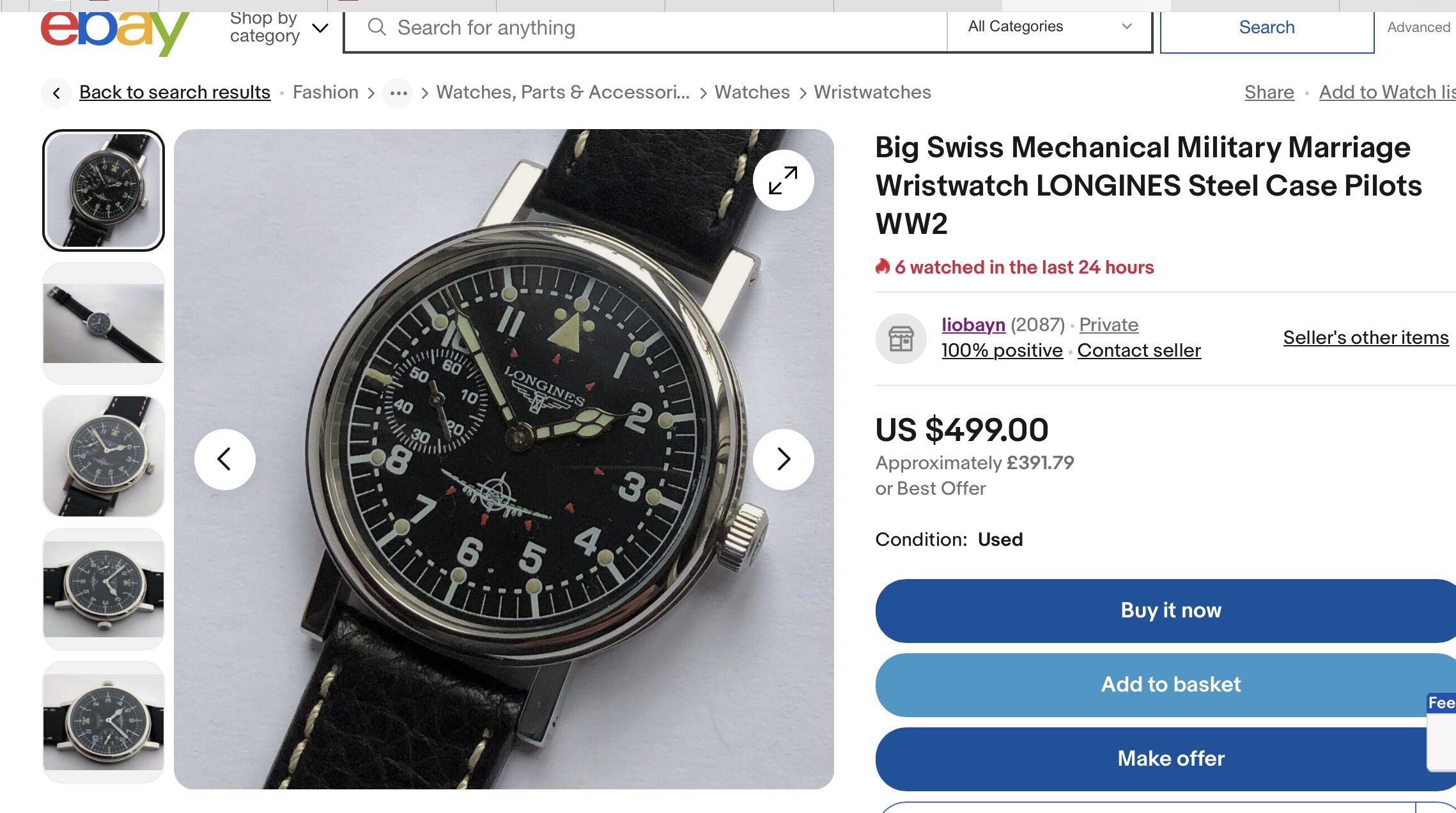The image size is (1456, 813).
Task: Go to the Wristwatches breadcrumb
Action: pyautogui.click(x=872, y=93)
